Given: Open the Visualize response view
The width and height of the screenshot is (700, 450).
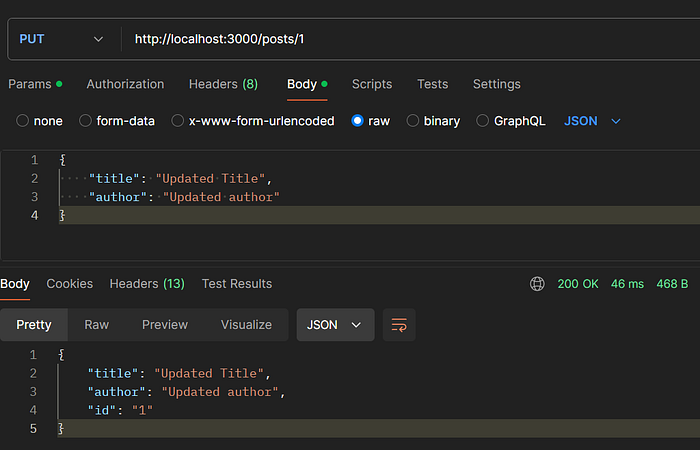Looking at the screenshot, I should pos(246,325).
